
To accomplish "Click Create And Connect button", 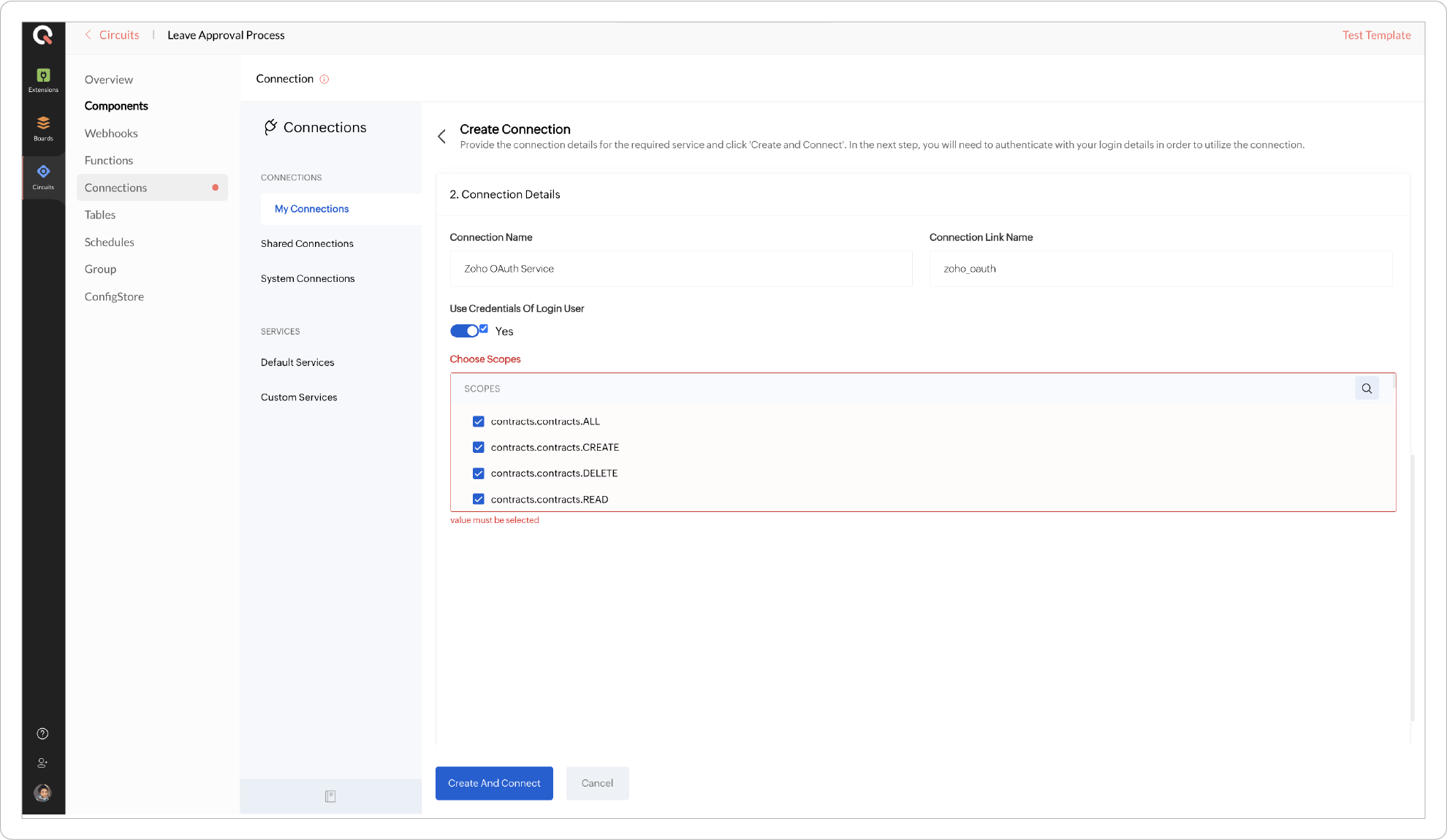I will click(x=494, y=783).
